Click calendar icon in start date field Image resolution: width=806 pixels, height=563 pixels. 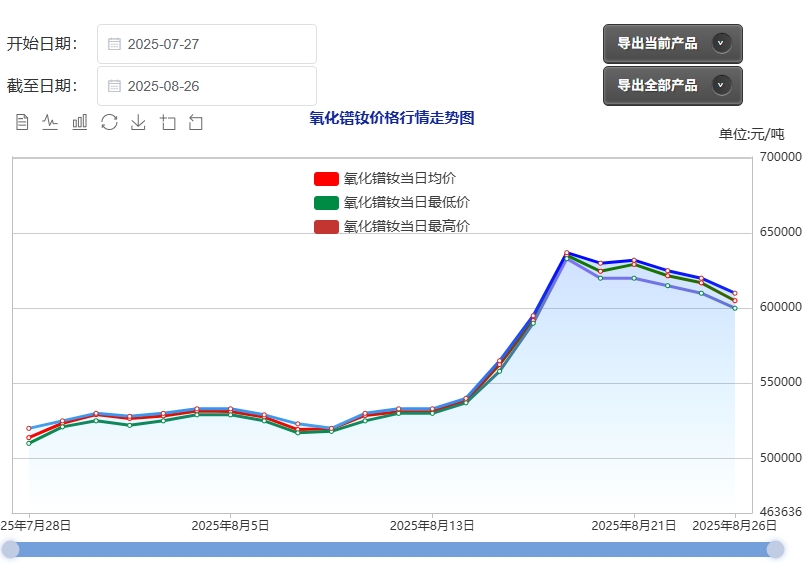click(114, 44)
